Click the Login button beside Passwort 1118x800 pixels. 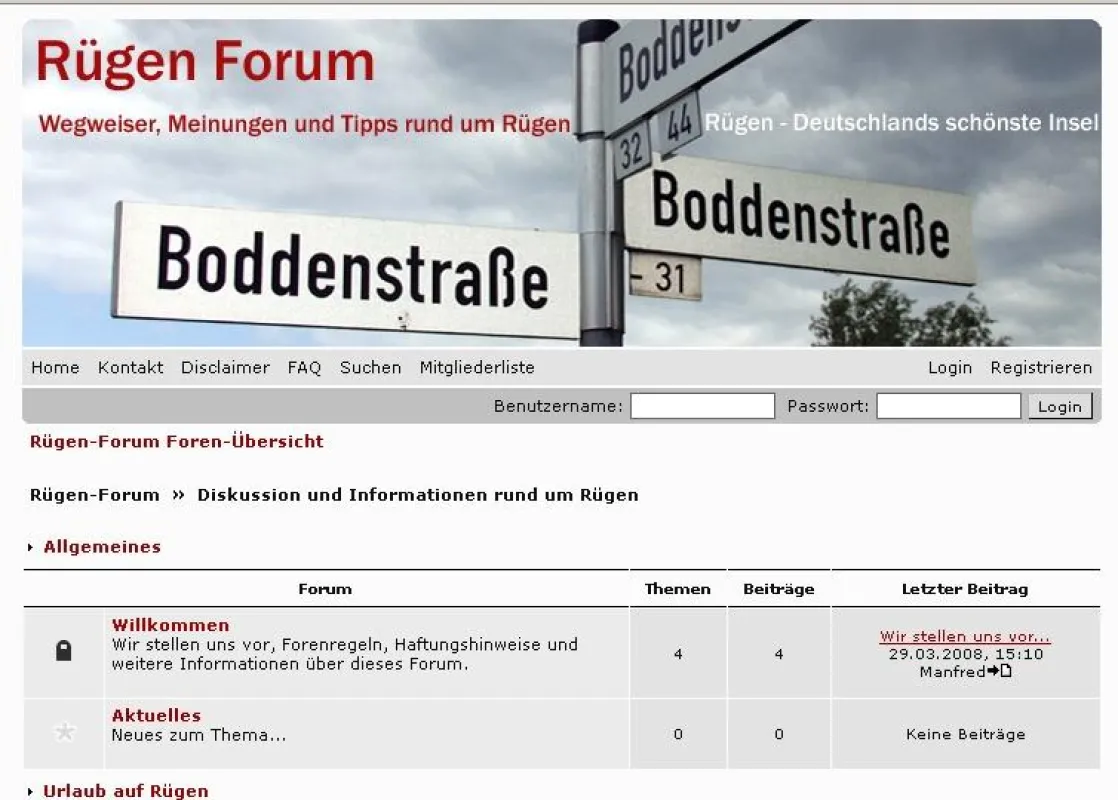click(1060, 406)
